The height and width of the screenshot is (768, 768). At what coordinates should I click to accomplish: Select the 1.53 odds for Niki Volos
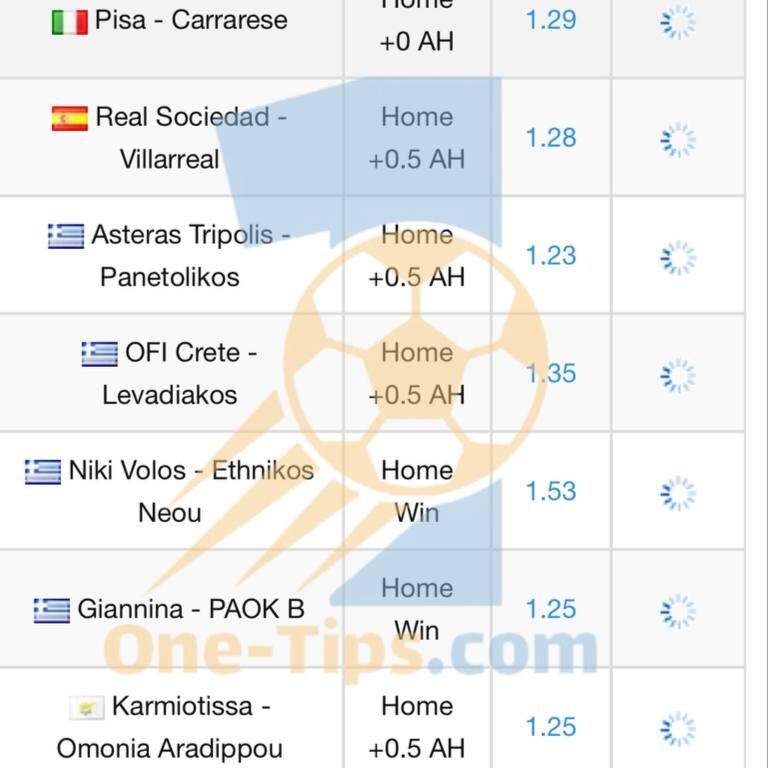pyautogui.click(x=551, y=491)
